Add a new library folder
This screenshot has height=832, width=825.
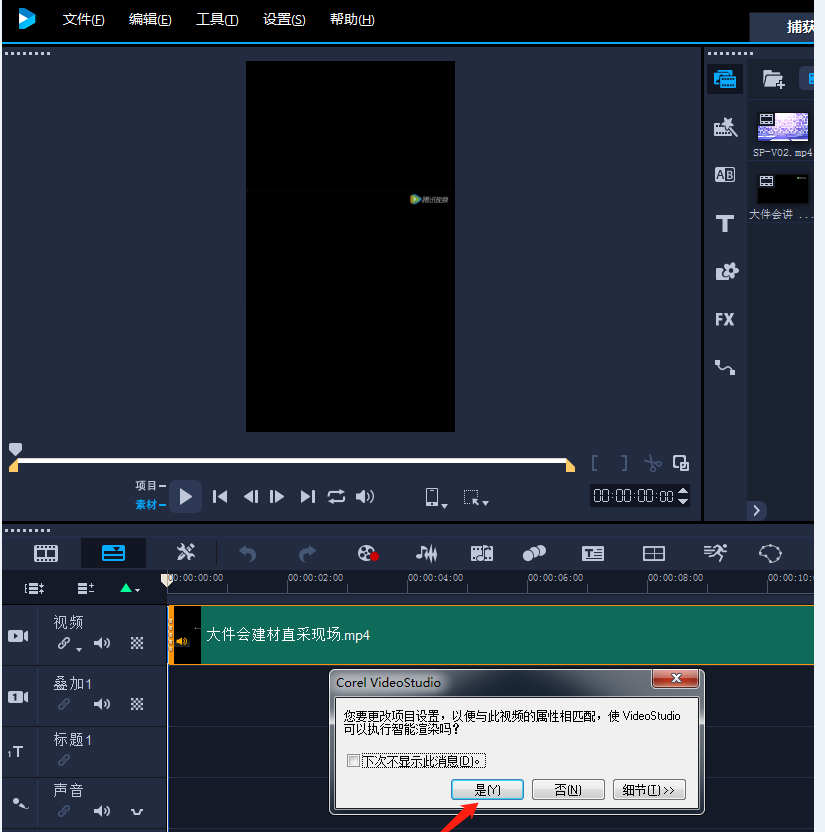pos(774,80)
